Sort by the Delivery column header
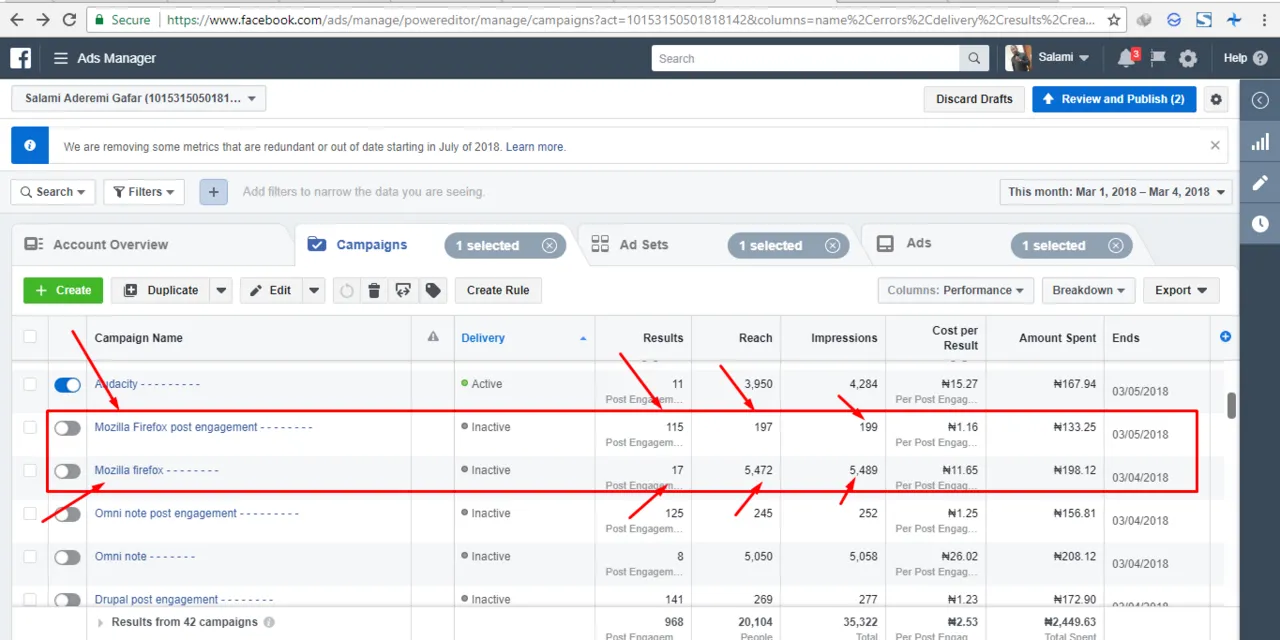The image size is (1280, 640). (524, 338)
